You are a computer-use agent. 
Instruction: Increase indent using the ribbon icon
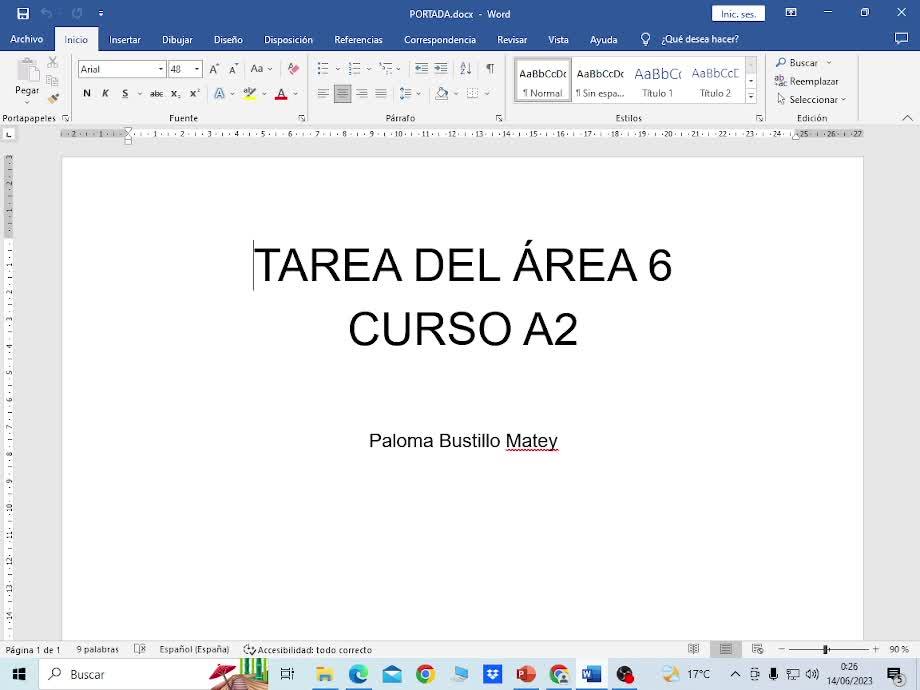pyautogui.click(x=441, y=69)
